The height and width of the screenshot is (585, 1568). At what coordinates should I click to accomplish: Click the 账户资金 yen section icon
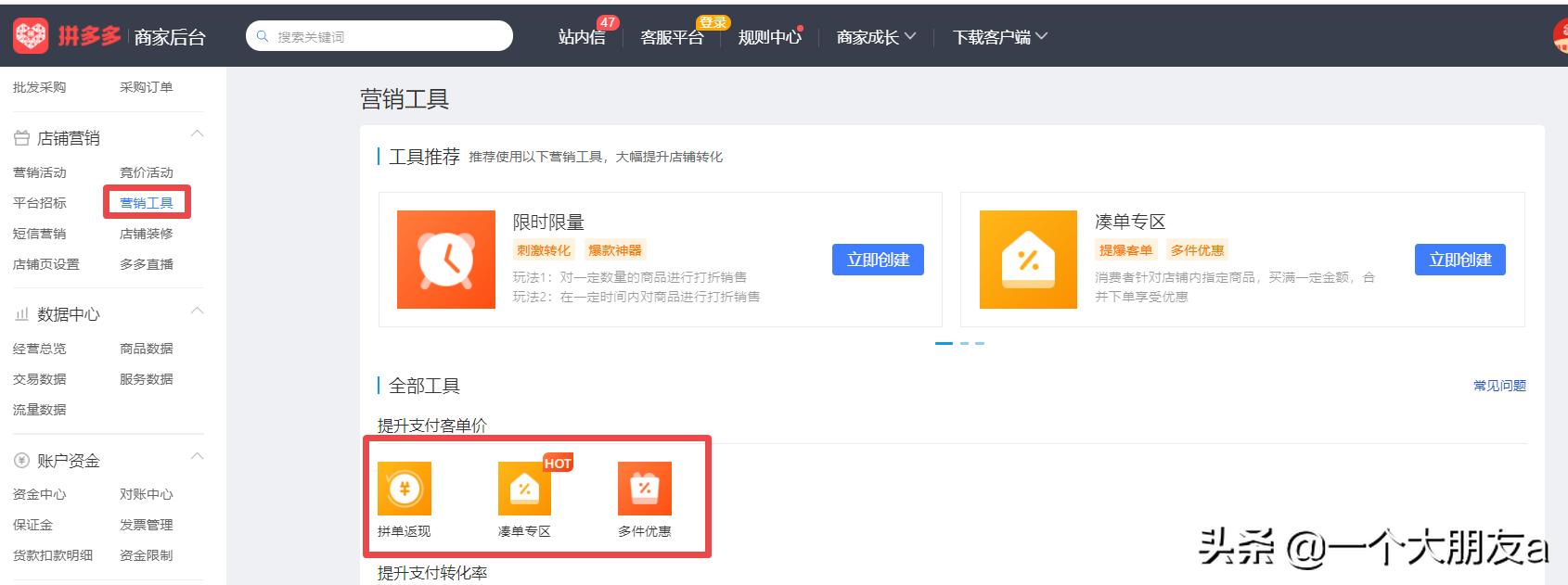tap(21, 461)
